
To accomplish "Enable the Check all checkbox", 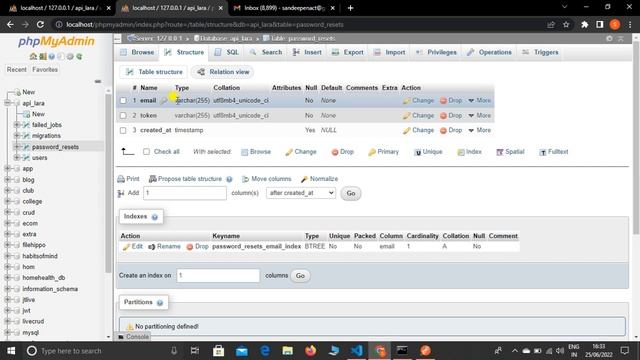I will (147, 151).
